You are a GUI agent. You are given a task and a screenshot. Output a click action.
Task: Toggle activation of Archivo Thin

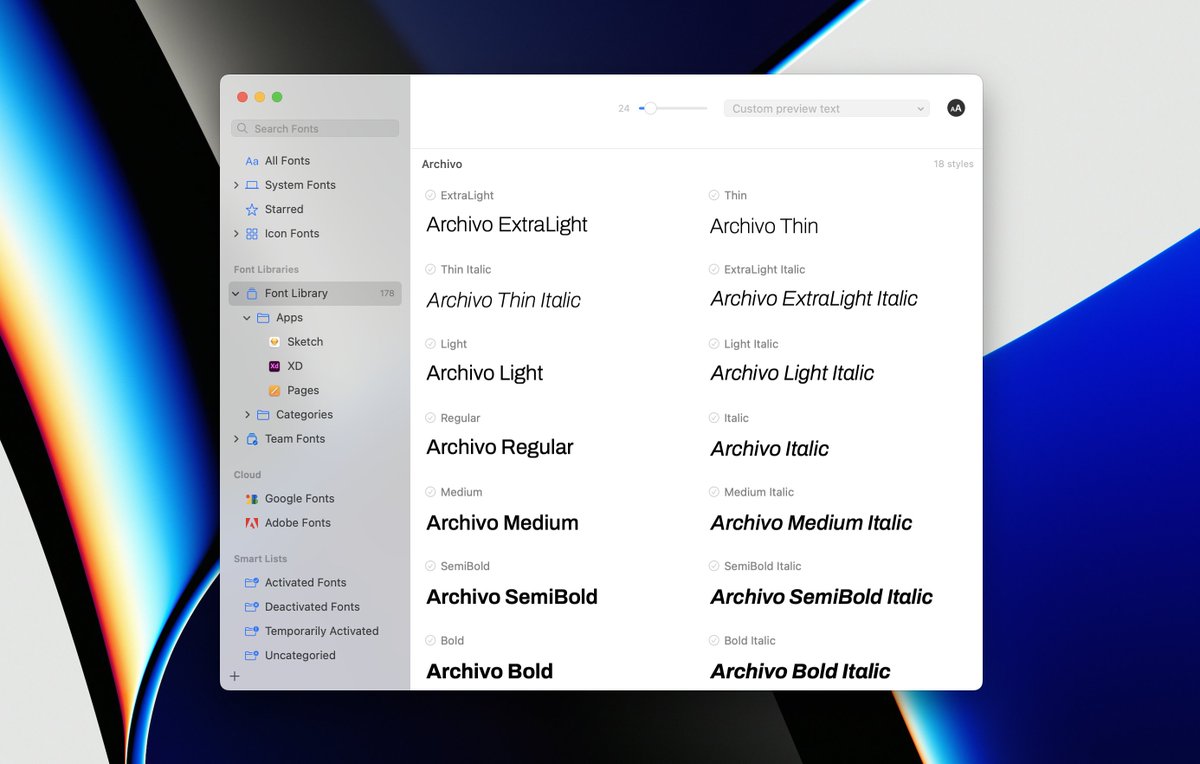[714, 195]
